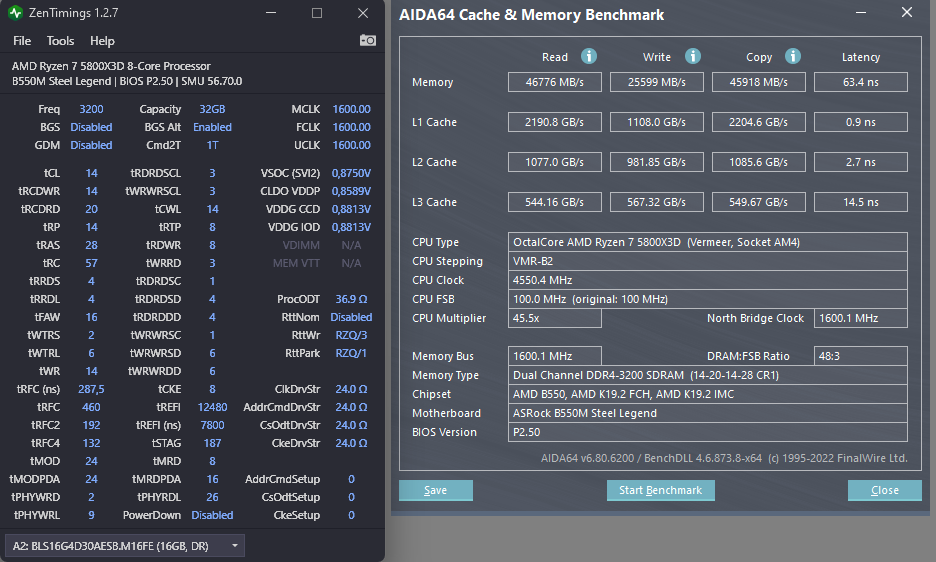Minimize the AIDA64 benchmark window
This screenshot has height=562, width=936.
point(862,13)
